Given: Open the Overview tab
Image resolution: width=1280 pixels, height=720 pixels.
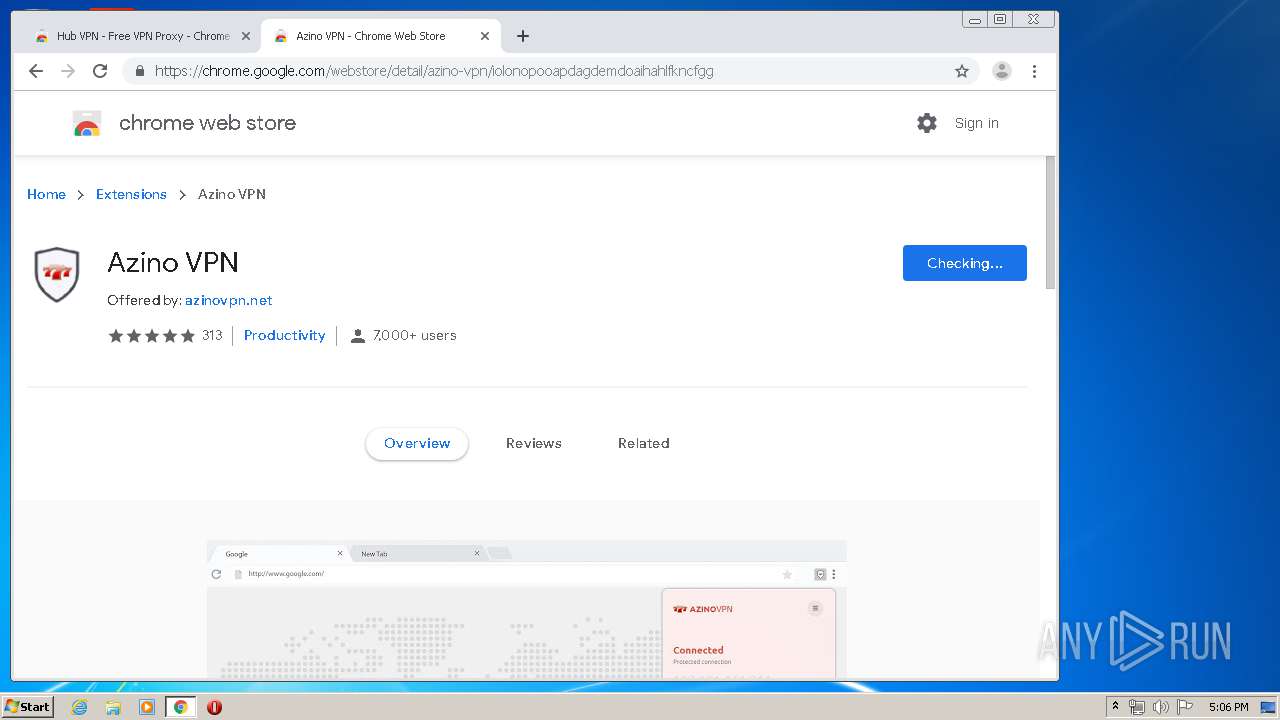Looking at the screenshot, I should click(417, 443).
